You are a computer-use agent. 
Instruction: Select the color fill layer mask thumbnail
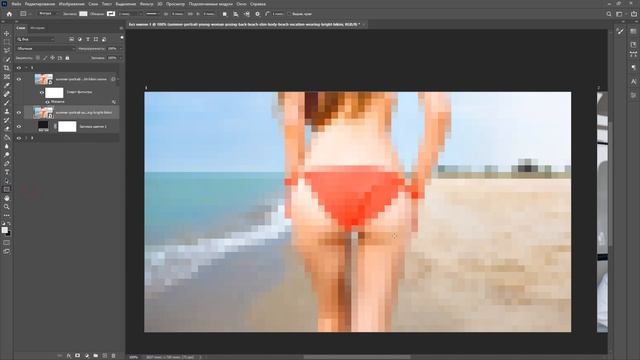[x=67, y=127]
